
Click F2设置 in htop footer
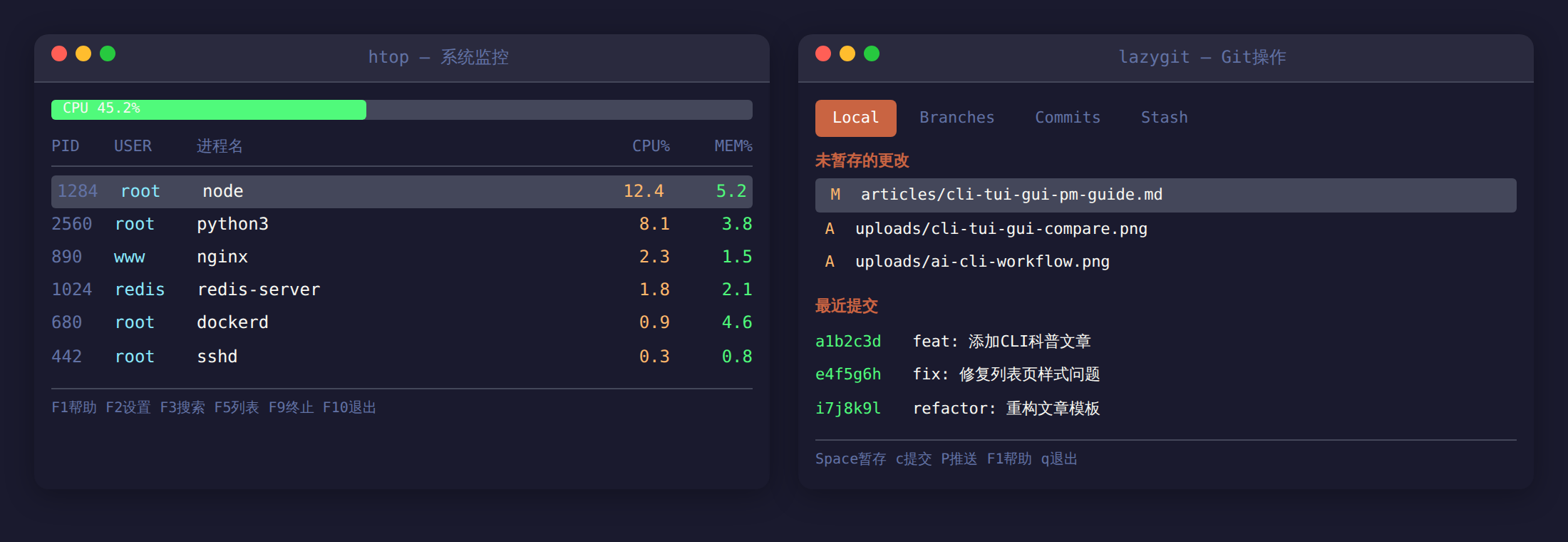(128, 407)
